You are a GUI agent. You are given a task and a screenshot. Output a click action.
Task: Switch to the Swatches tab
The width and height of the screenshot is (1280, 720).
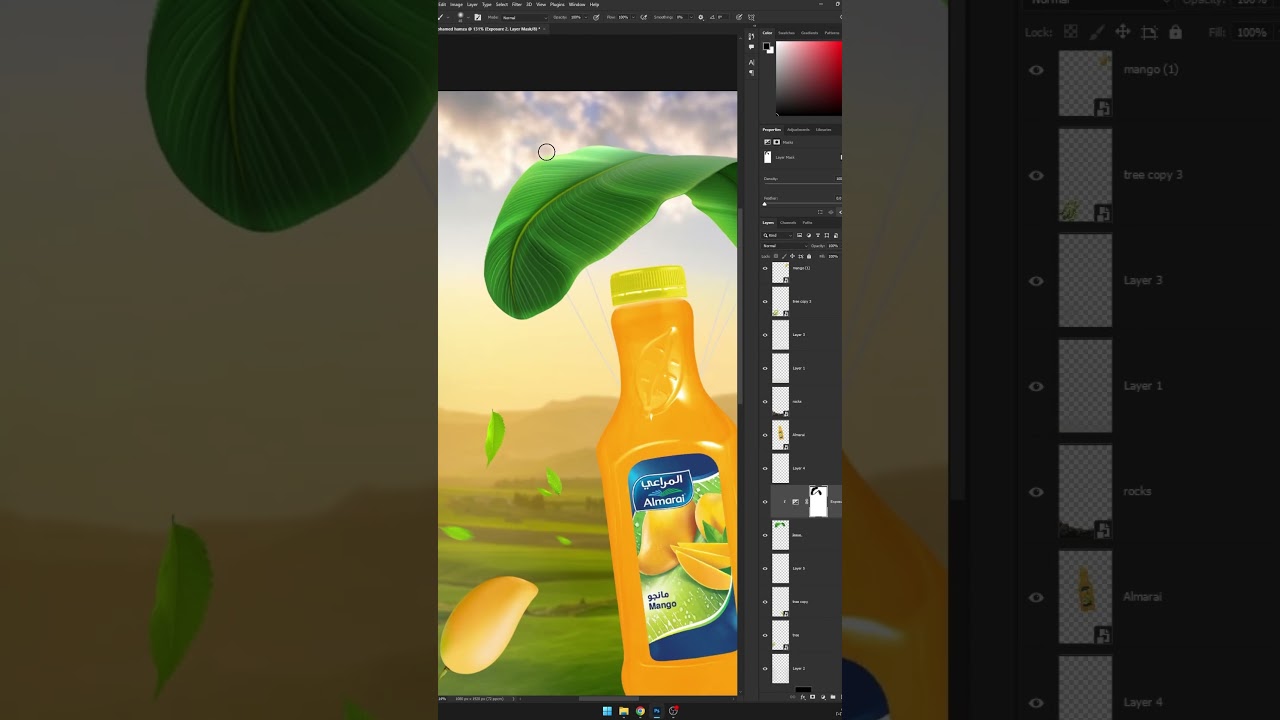(x=787, y=32)
